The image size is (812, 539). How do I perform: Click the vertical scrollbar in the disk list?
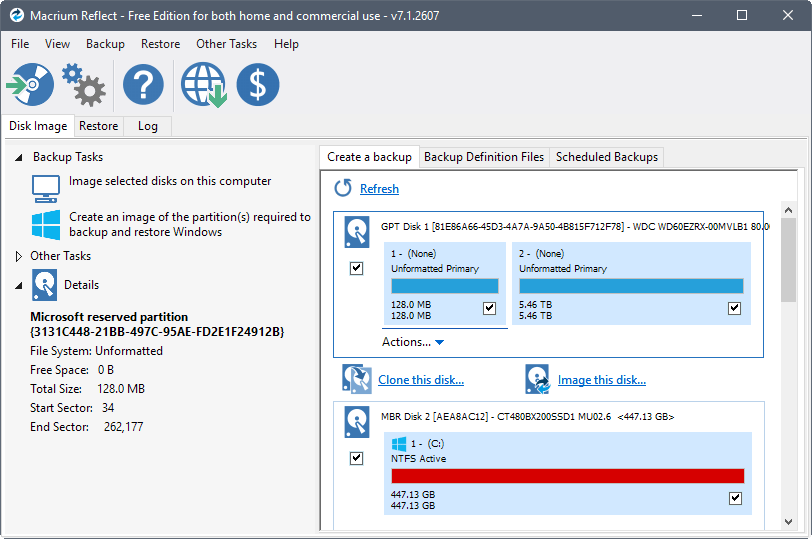click(789, 260)
